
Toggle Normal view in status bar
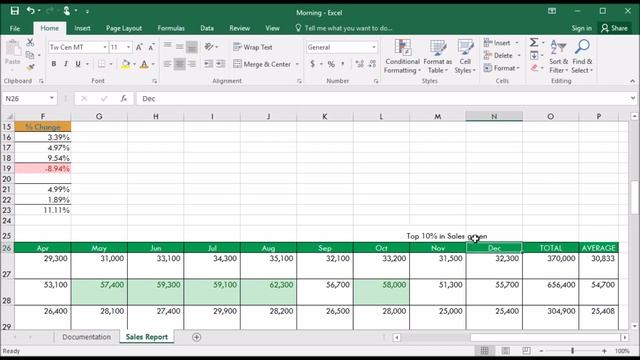click(484, 351)
